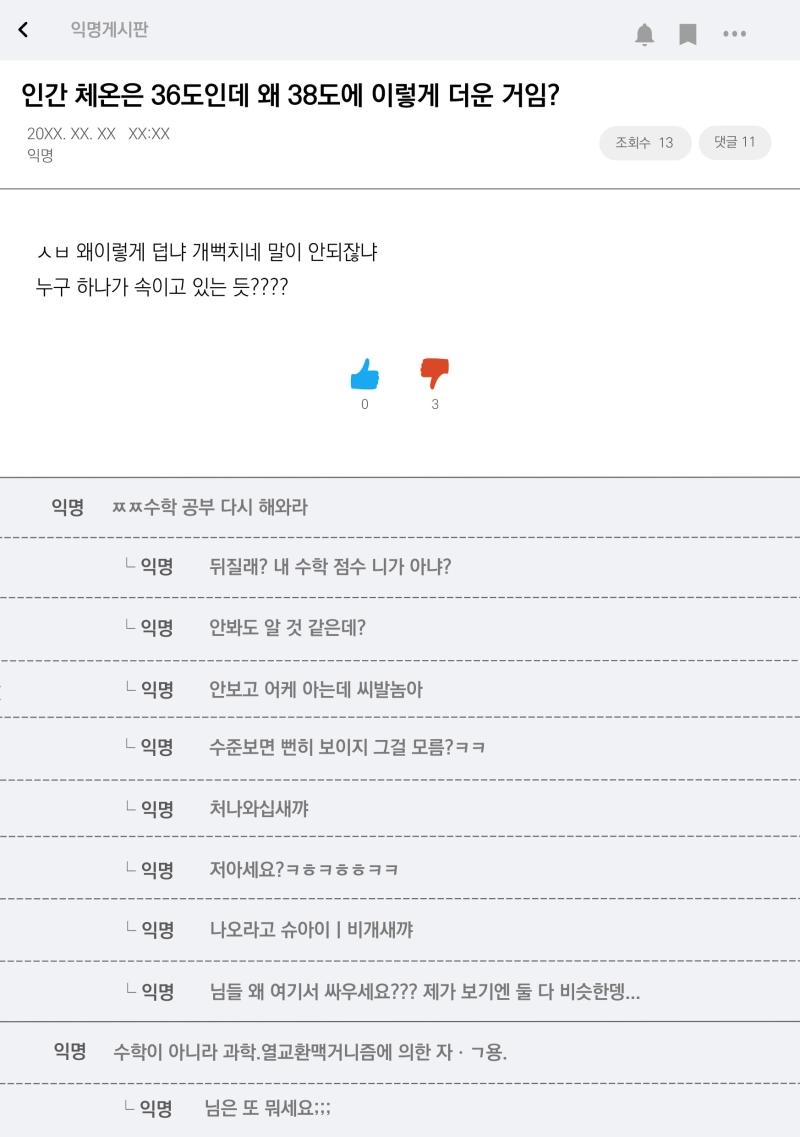Select comment '수학이 아니라 과학.열교환맥거니즘'
This screenshot has width=800, height=1137.
pos(310,1052)
